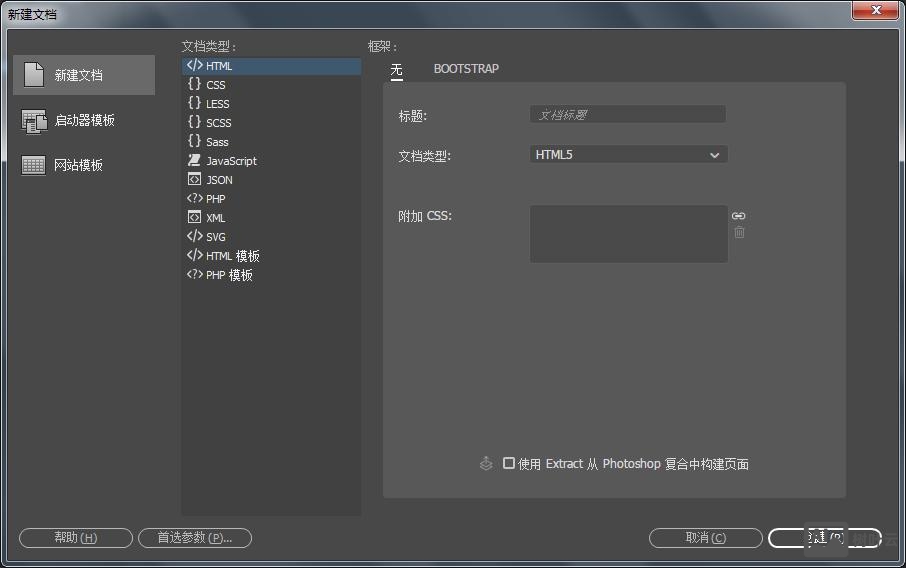Viewport: 906px width, 568px height.
Task: Select PHP in document type list
Action: point(272,199)
